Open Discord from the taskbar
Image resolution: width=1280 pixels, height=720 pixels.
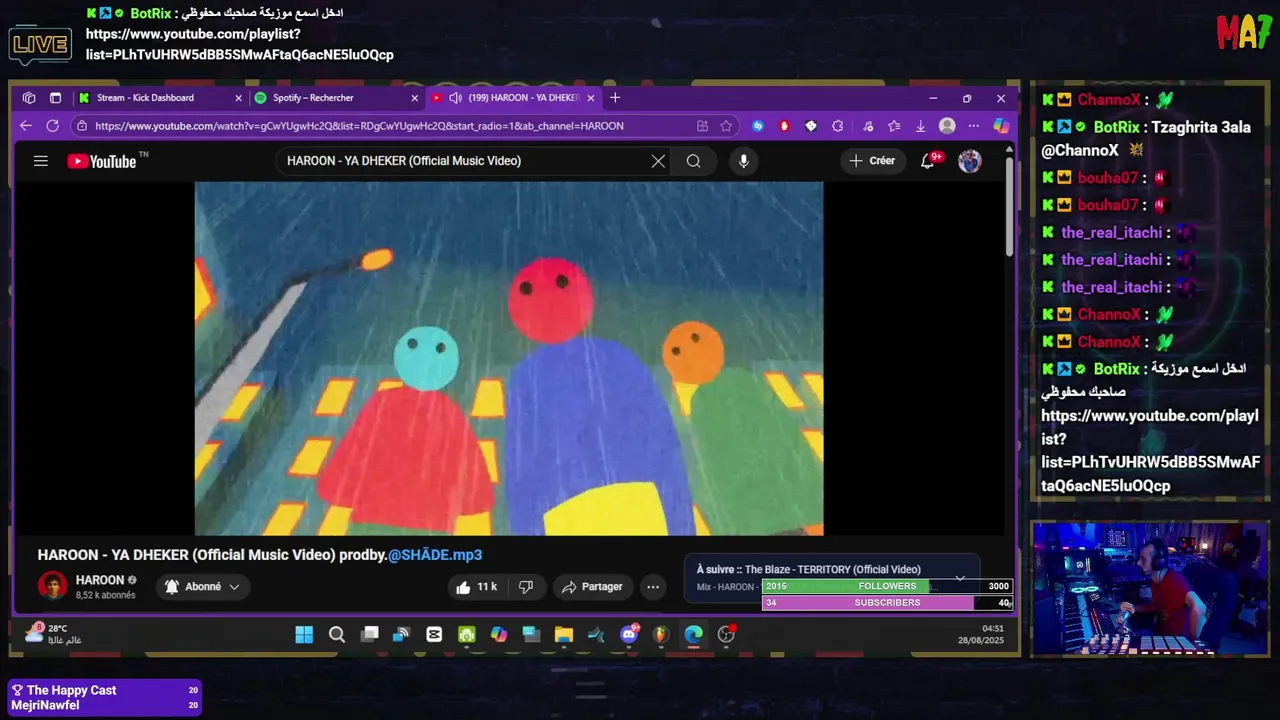pyautogui.click(x=629, y=635)
